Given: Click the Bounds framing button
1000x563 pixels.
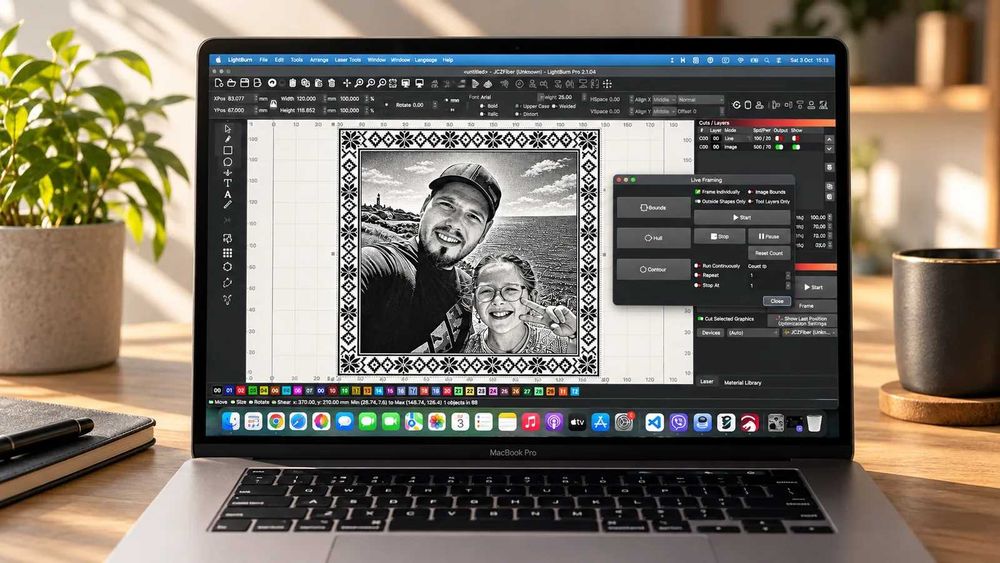Looking at the screenshot, I should tap(653, 207).
